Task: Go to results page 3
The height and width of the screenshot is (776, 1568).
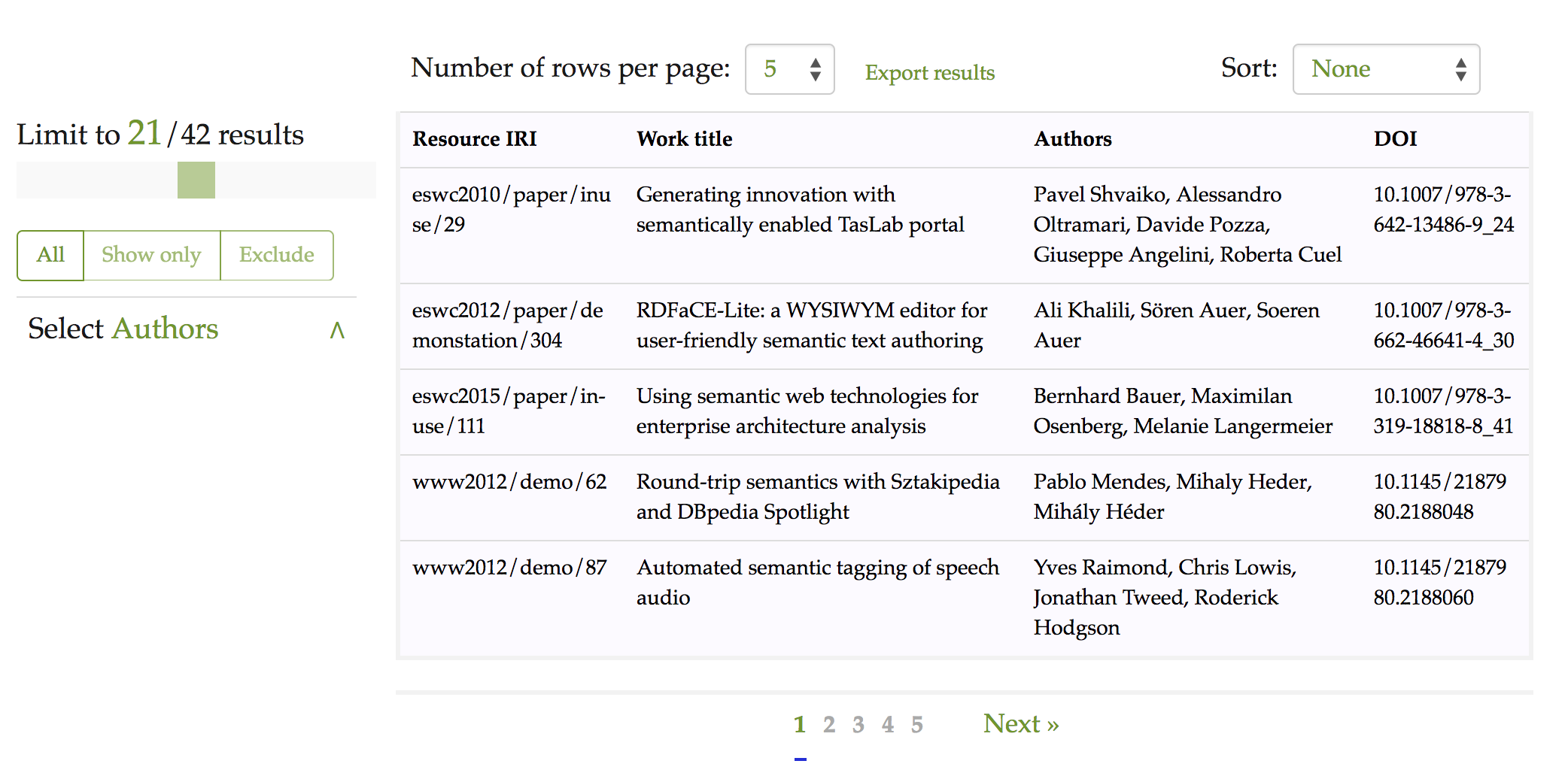Action: (x=858, y=724)
